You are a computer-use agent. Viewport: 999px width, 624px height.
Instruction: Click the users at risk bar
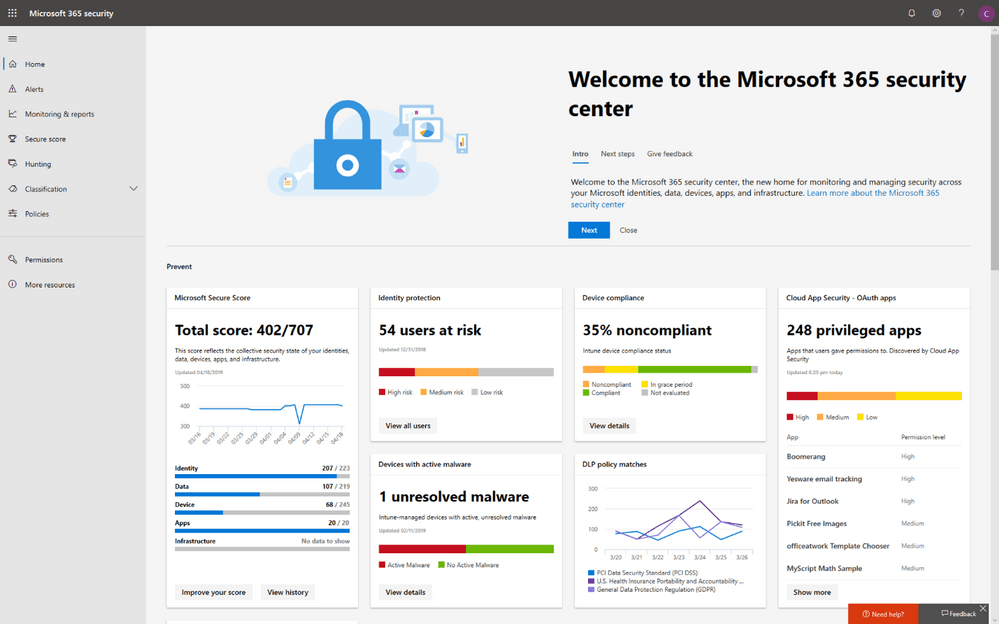point(466,372)
